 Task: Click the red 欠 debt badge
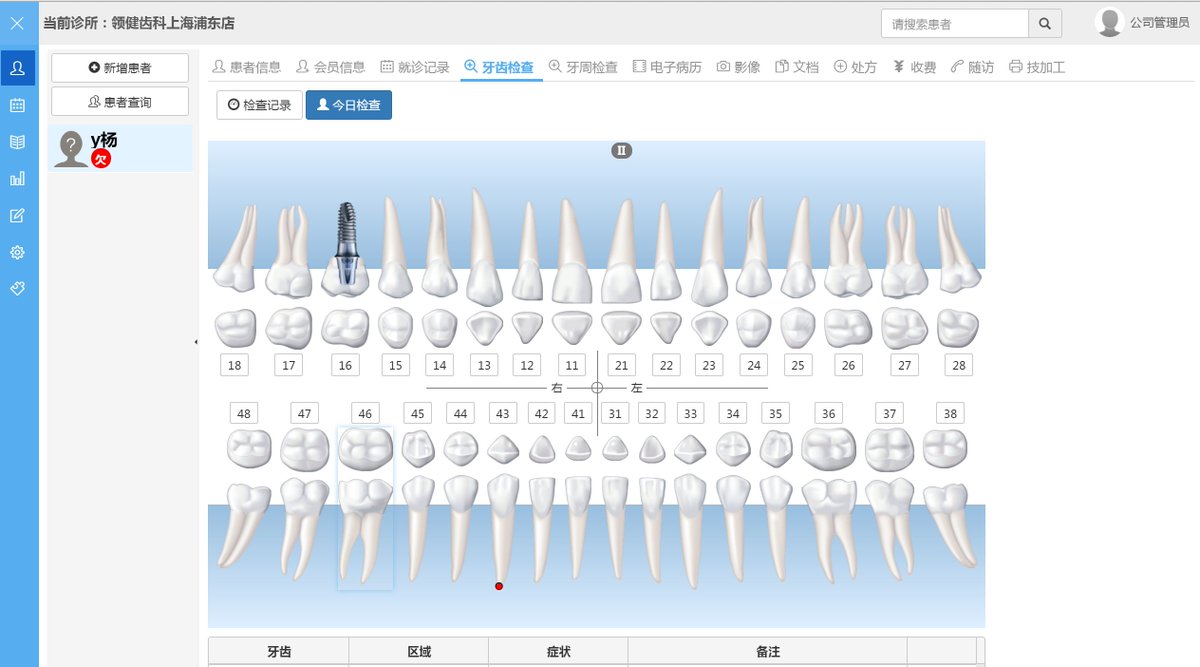(101, 159)
